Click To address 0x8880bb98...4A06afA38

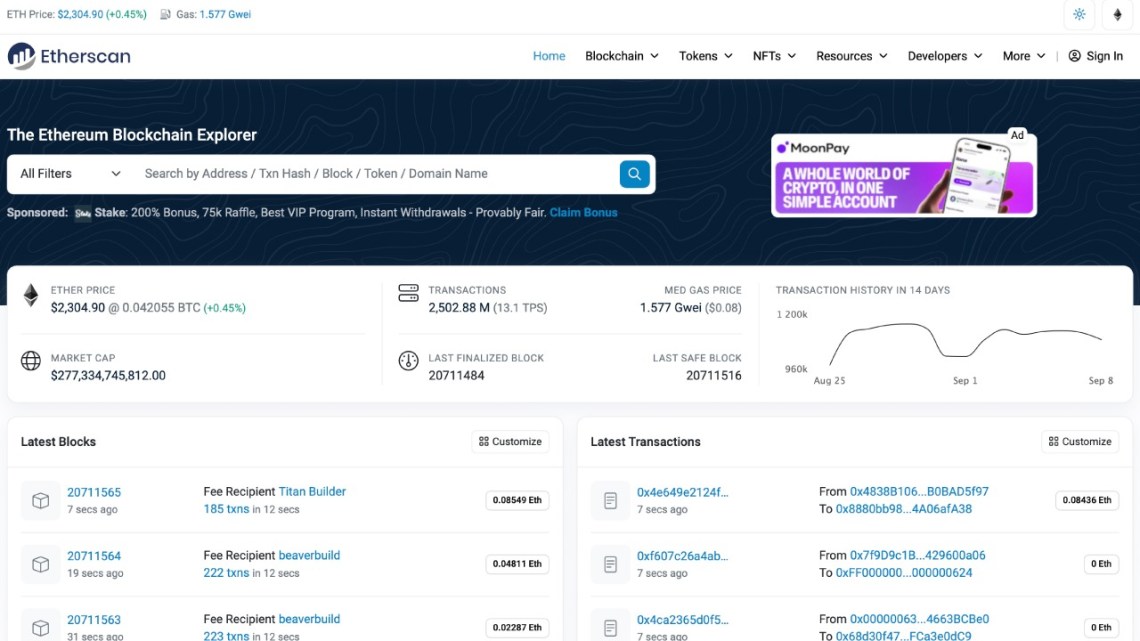904,509
